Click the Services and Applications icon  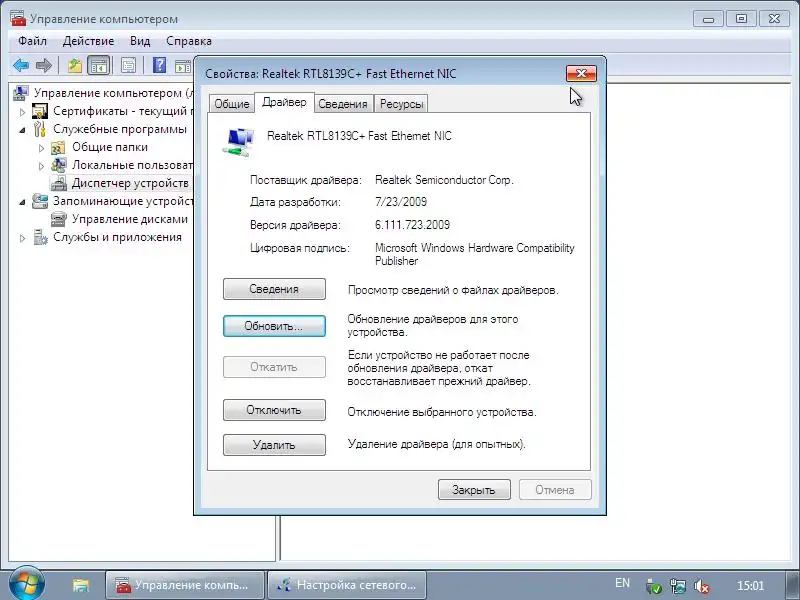[x=40, y=237]
